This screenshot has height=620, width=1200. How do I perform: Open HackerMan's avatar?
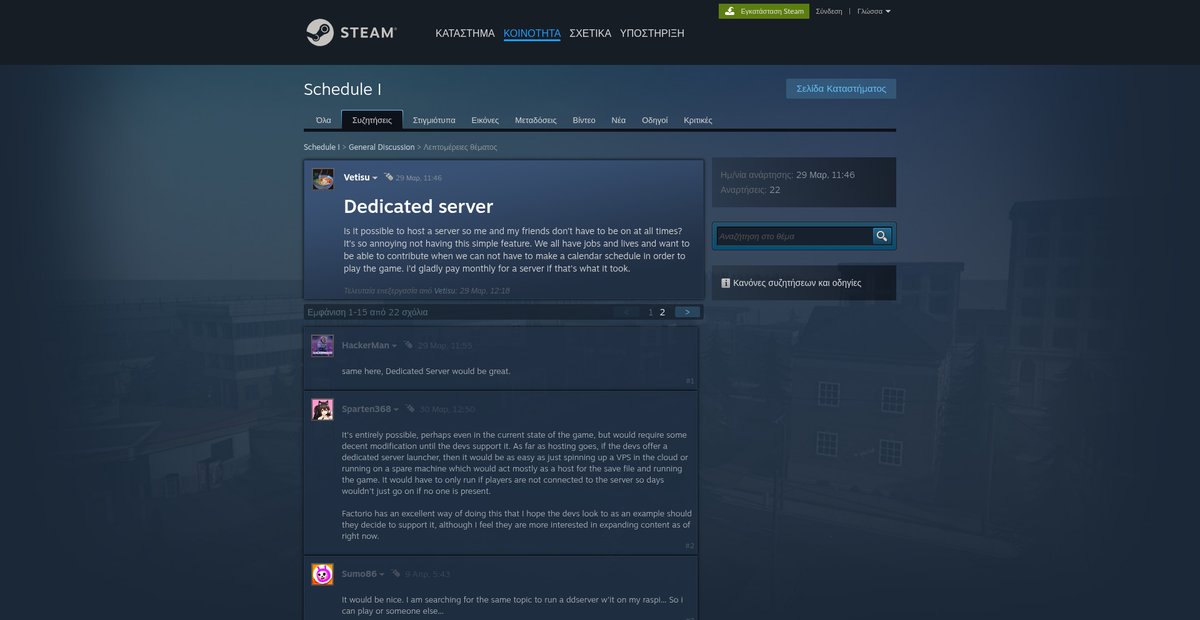click(322, 346)
